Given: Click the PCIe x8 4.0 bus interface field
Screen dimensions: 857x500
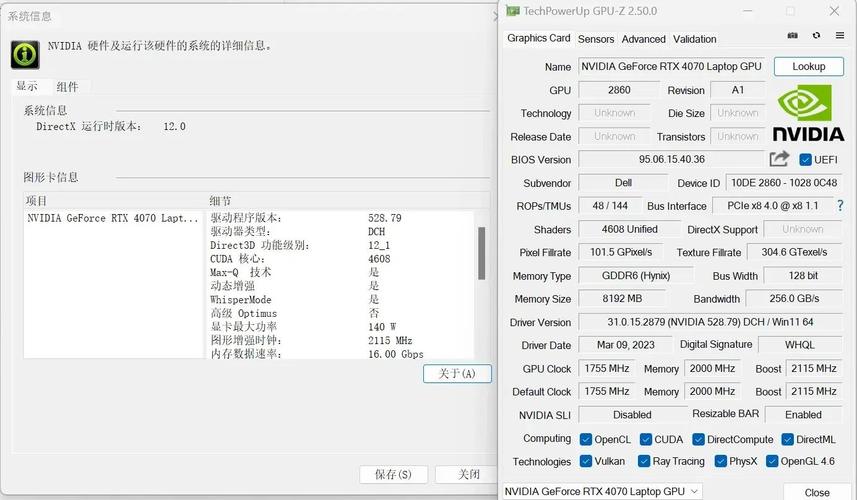Looking at the screenshot, I should [772, 206].
